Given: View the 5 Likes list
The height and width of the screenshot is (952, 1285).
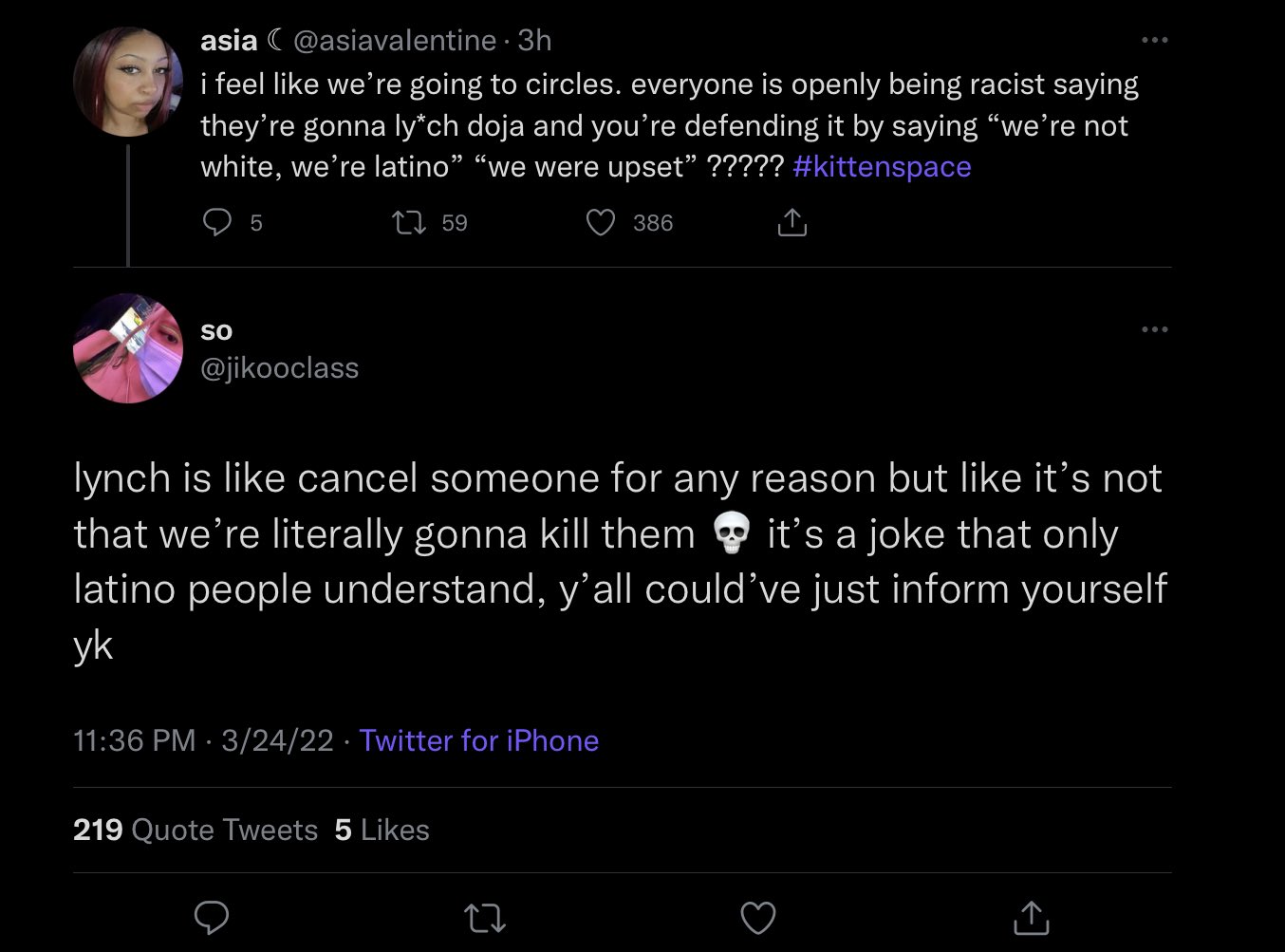Looking at the screenshot, I should (382, 830).
